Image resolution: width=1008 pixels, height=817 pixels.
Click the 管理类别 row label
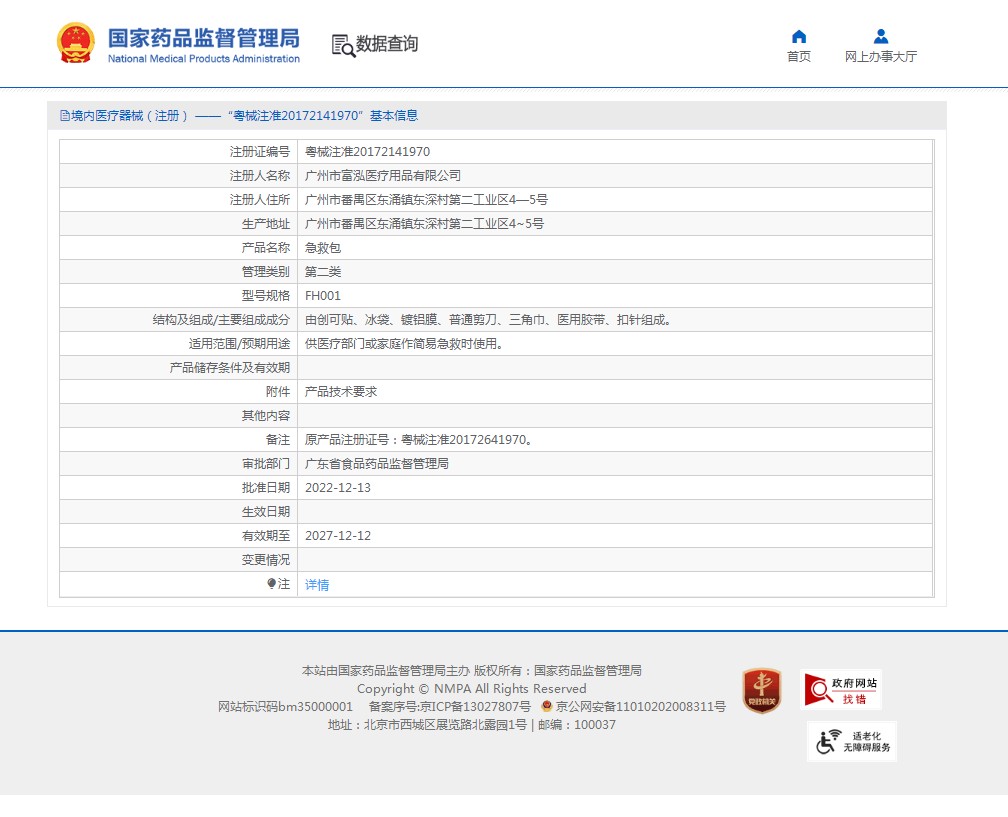point(266,272)
